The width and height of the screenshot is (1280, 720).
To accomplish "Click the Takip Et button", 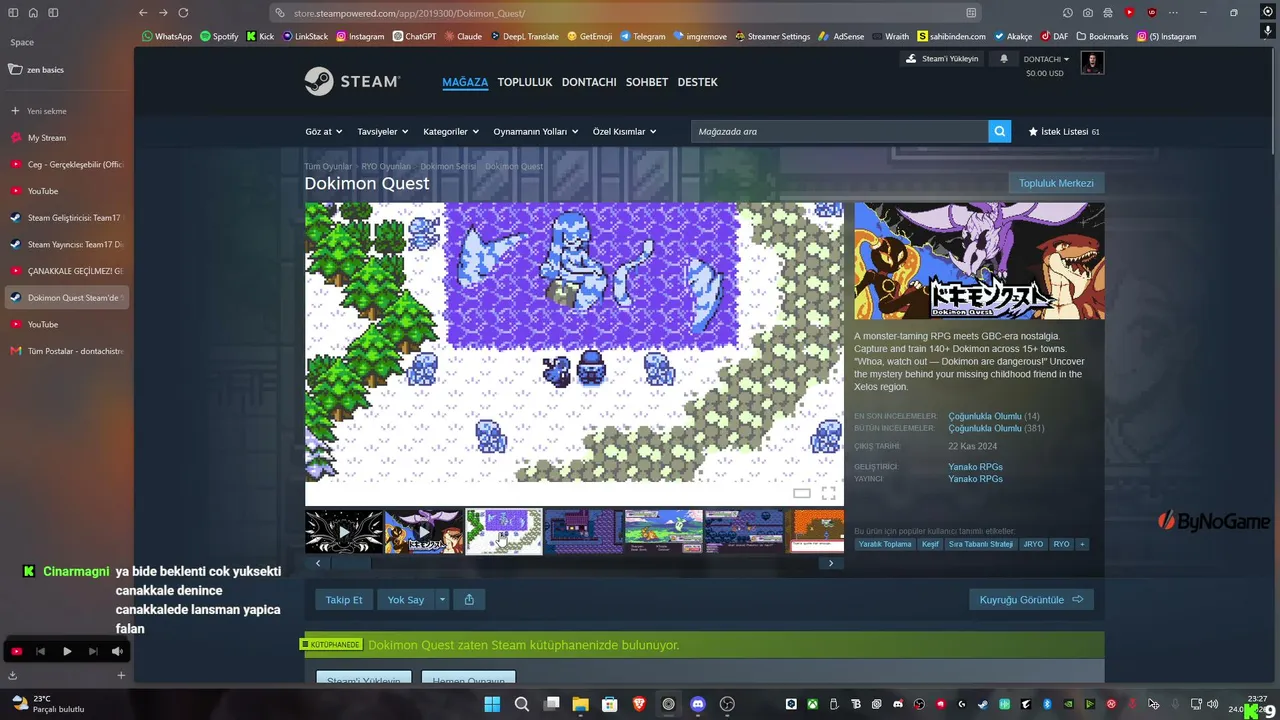I will [344, 599].
